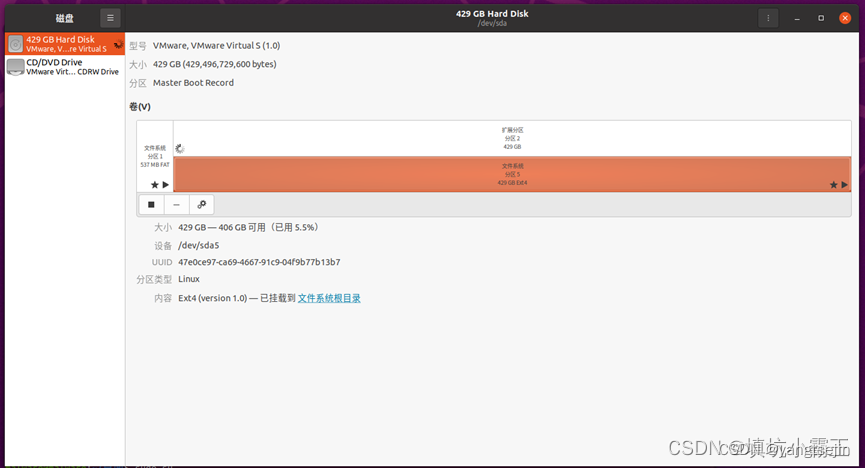The height and width of the screenshot is (468, 865).
Task: Maximize the Disks window
Action: 821,18
